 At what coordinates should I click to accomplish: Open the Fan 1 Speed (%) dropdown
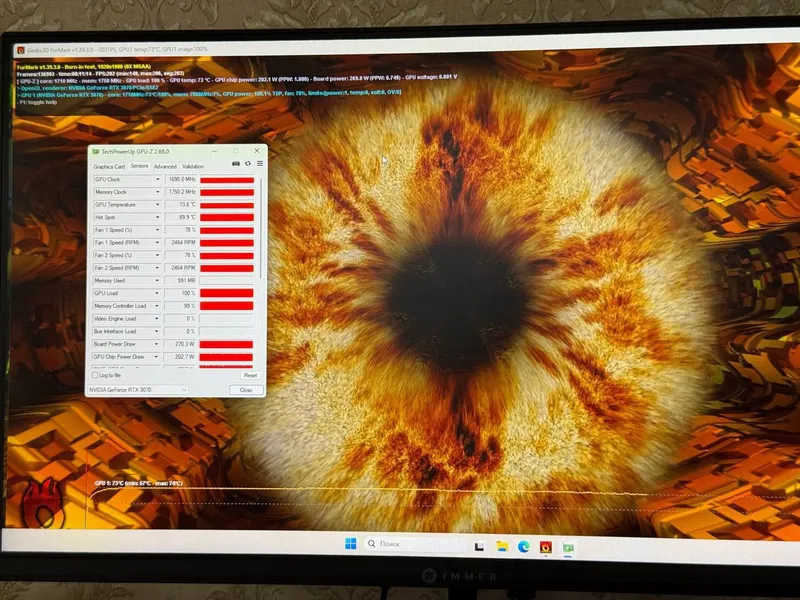[157, 230]
